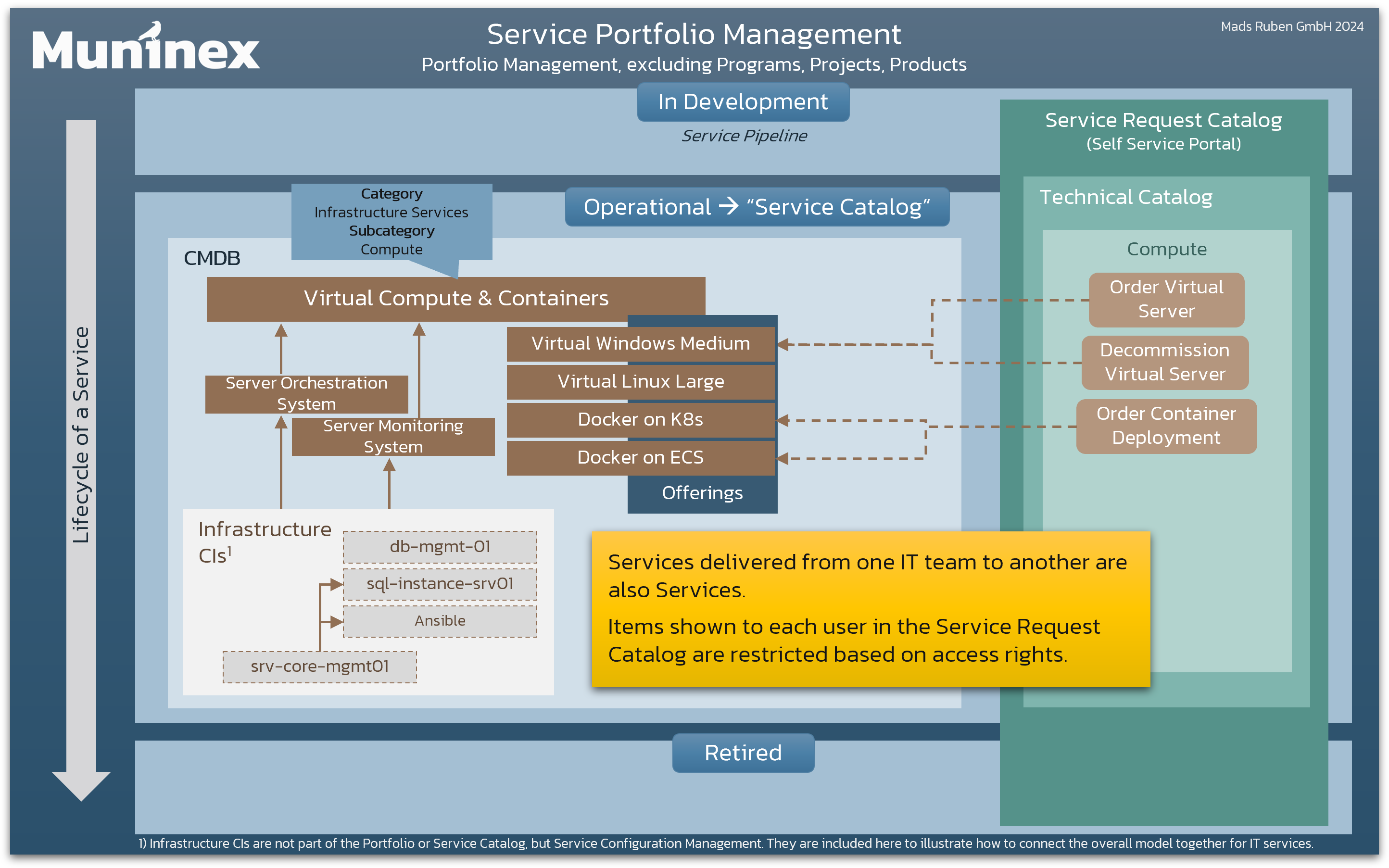
Task: Click the Offerings label
Action: pos(702,493)
